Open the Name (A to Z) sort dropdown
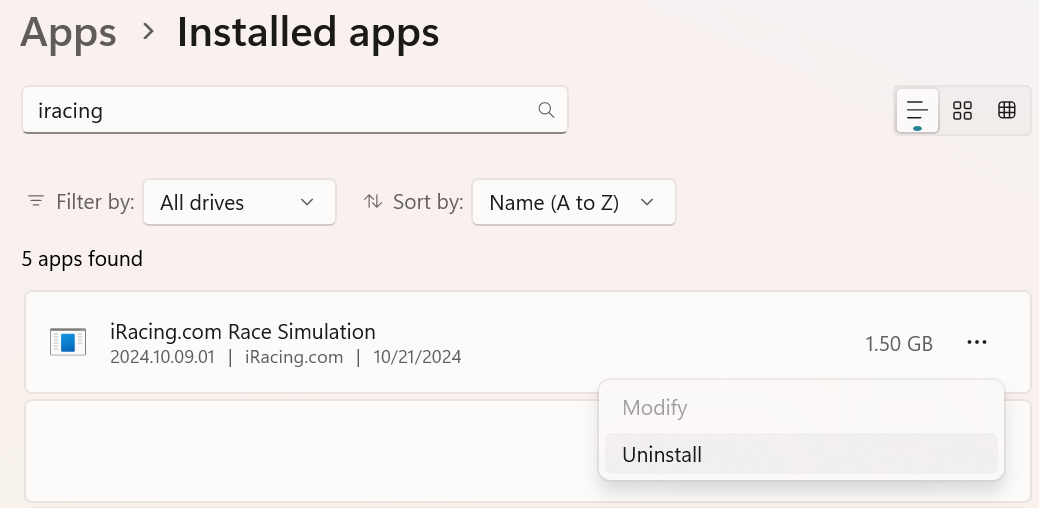The height and width of the screenshot is (508, 1039). point(574,202)
